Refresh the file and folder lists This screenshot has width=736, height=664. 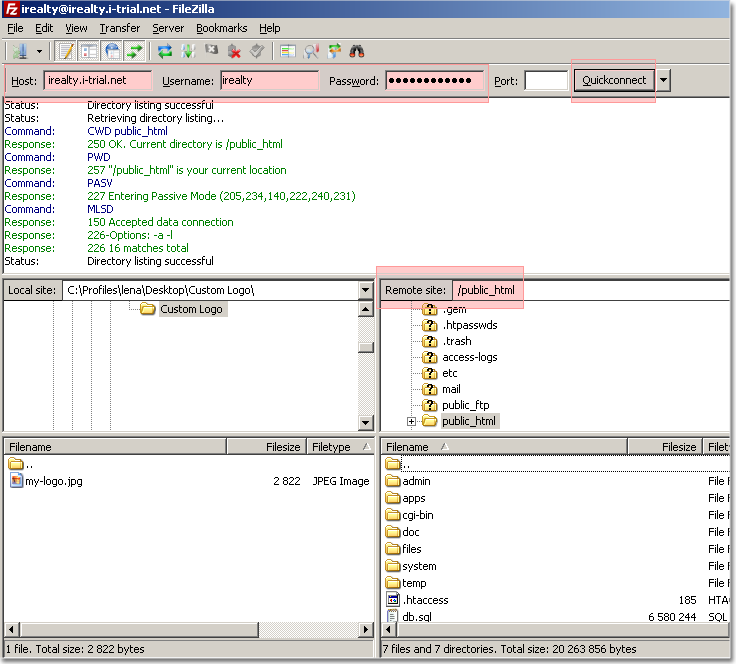pos(165,51)
